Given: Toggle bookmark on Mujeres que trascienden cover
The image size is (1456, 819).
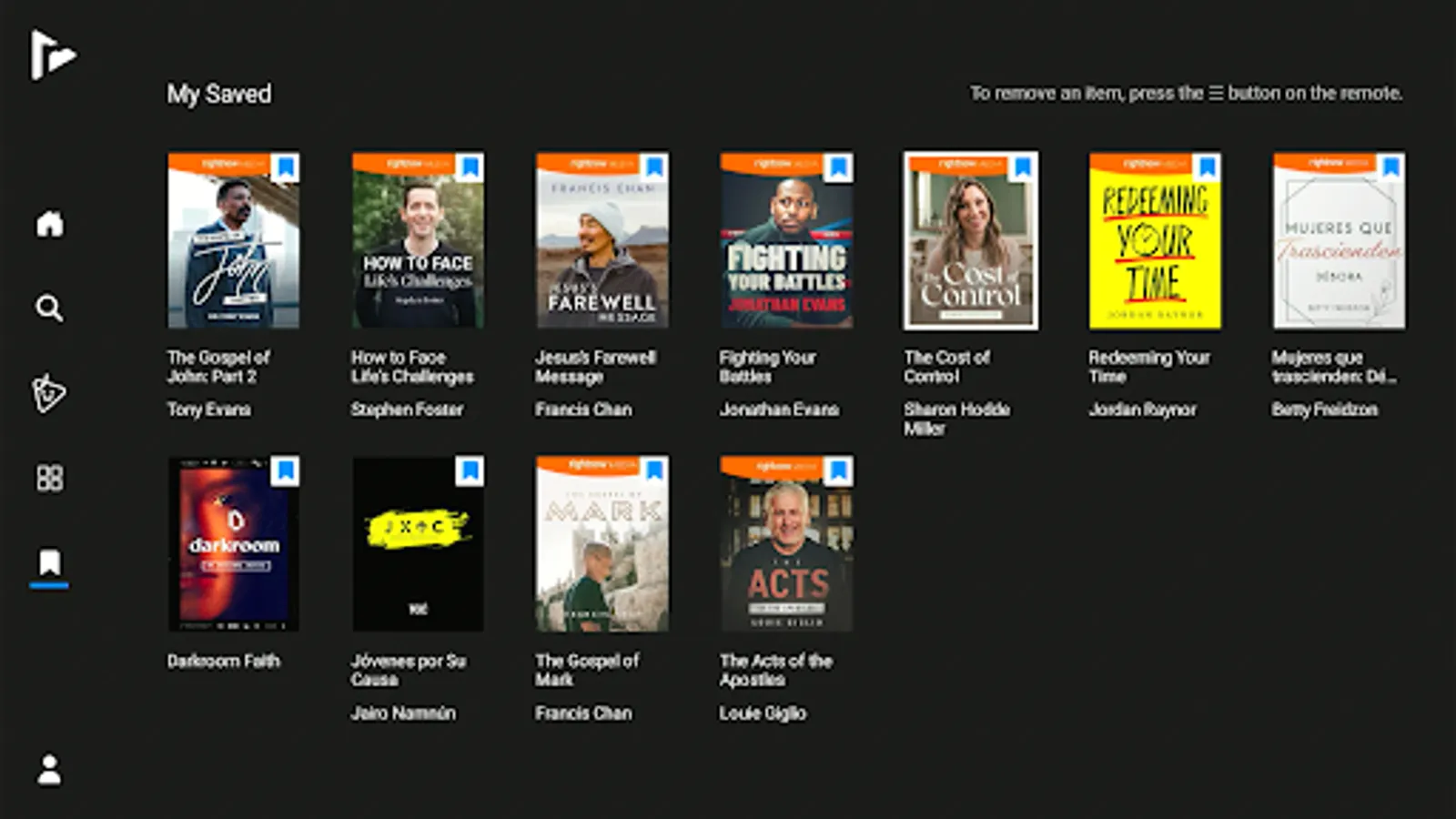Looking at the screenshot, I should 1391,167.
